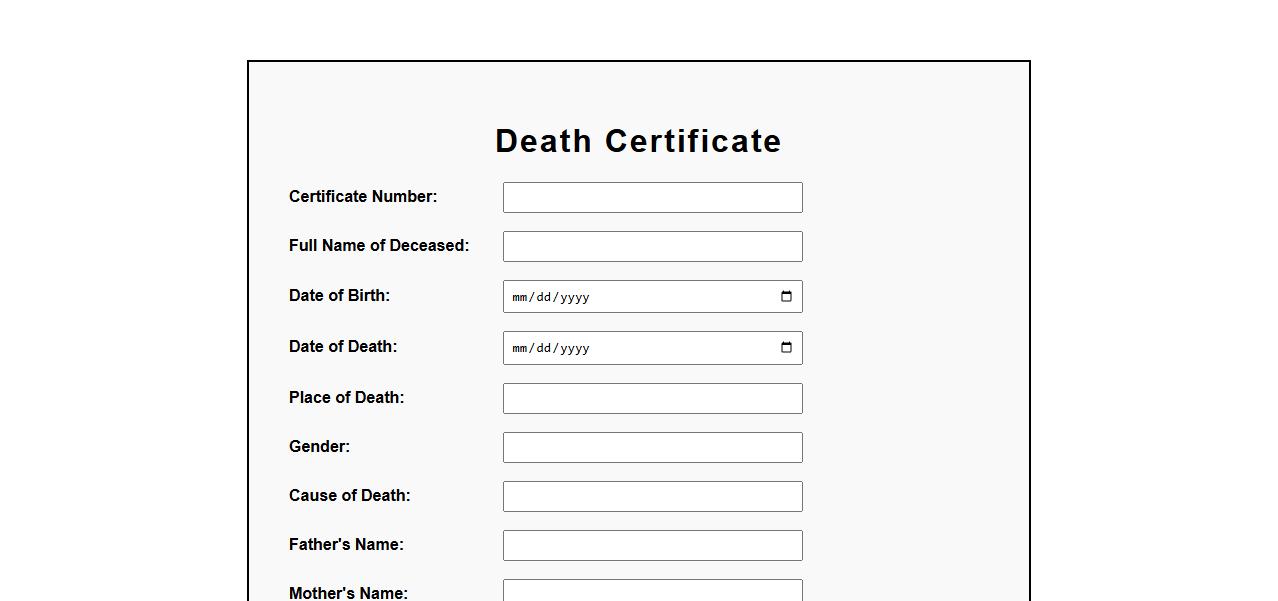This screenshot has height=601, width=1278.
Task: Select the Father's Name input field
Action: click(652, 545)
